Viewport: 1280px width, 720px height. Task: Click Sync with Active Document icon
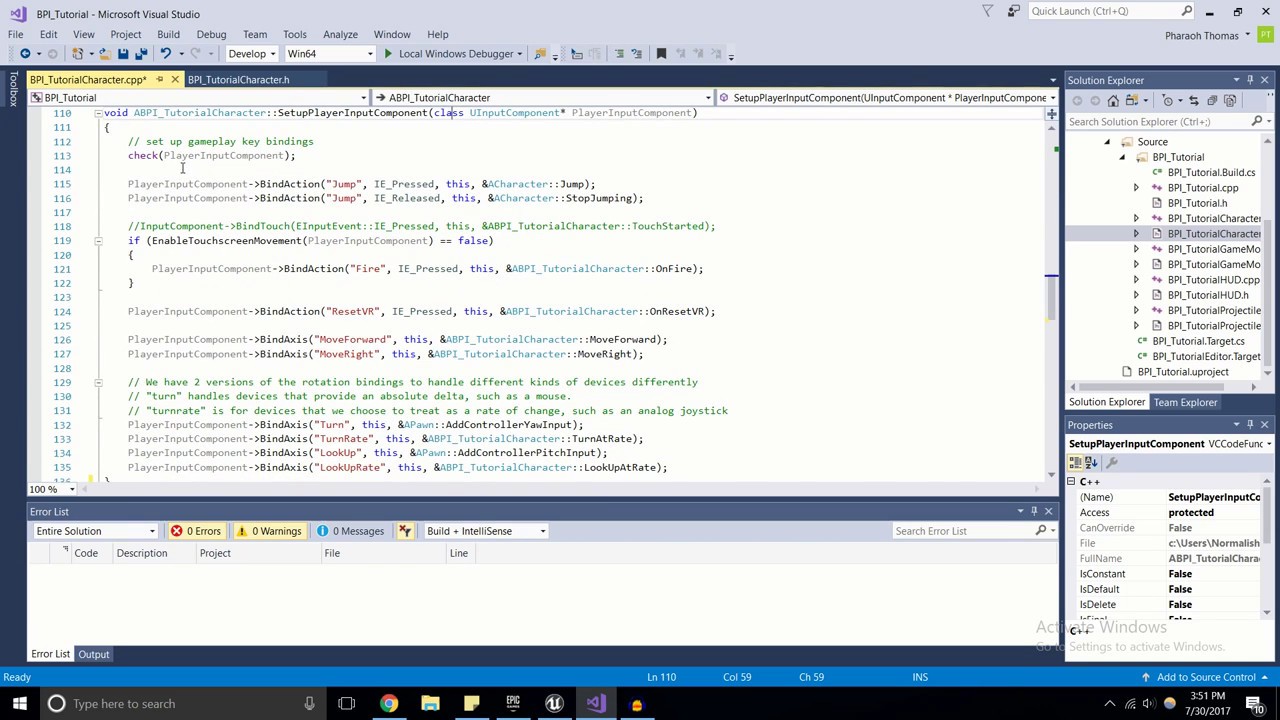click(x=1194, y=101)
